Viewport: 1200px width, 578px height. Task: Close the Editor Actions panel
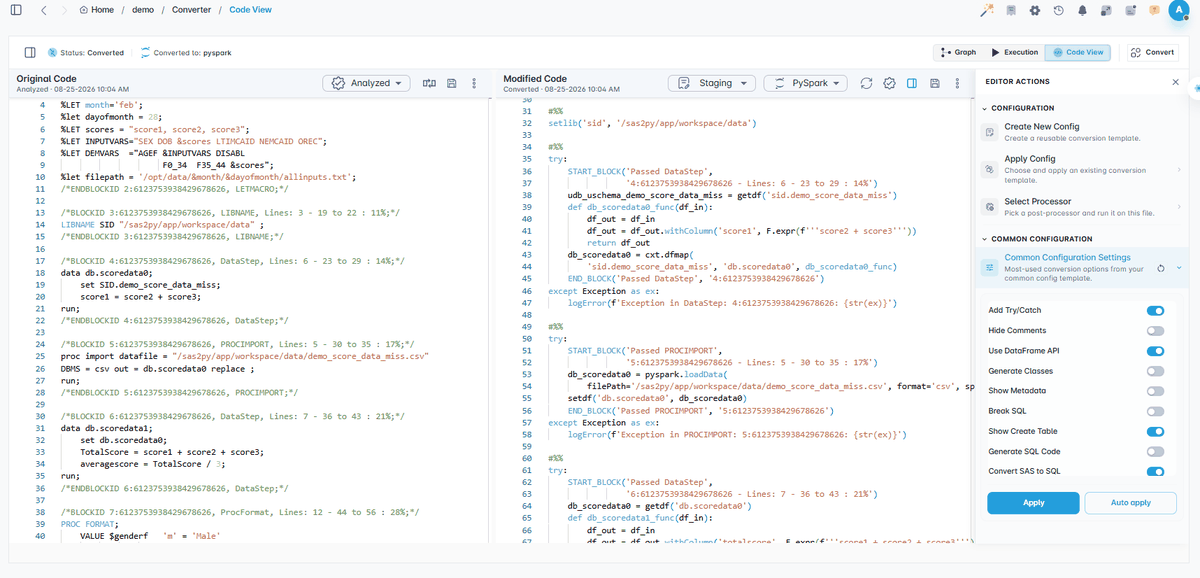(x=1175, y=82)
